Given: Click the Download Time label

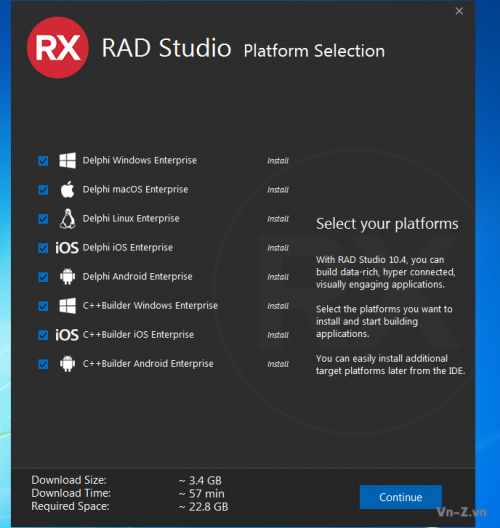Looking at the screenshot, I should coord(71,493).
